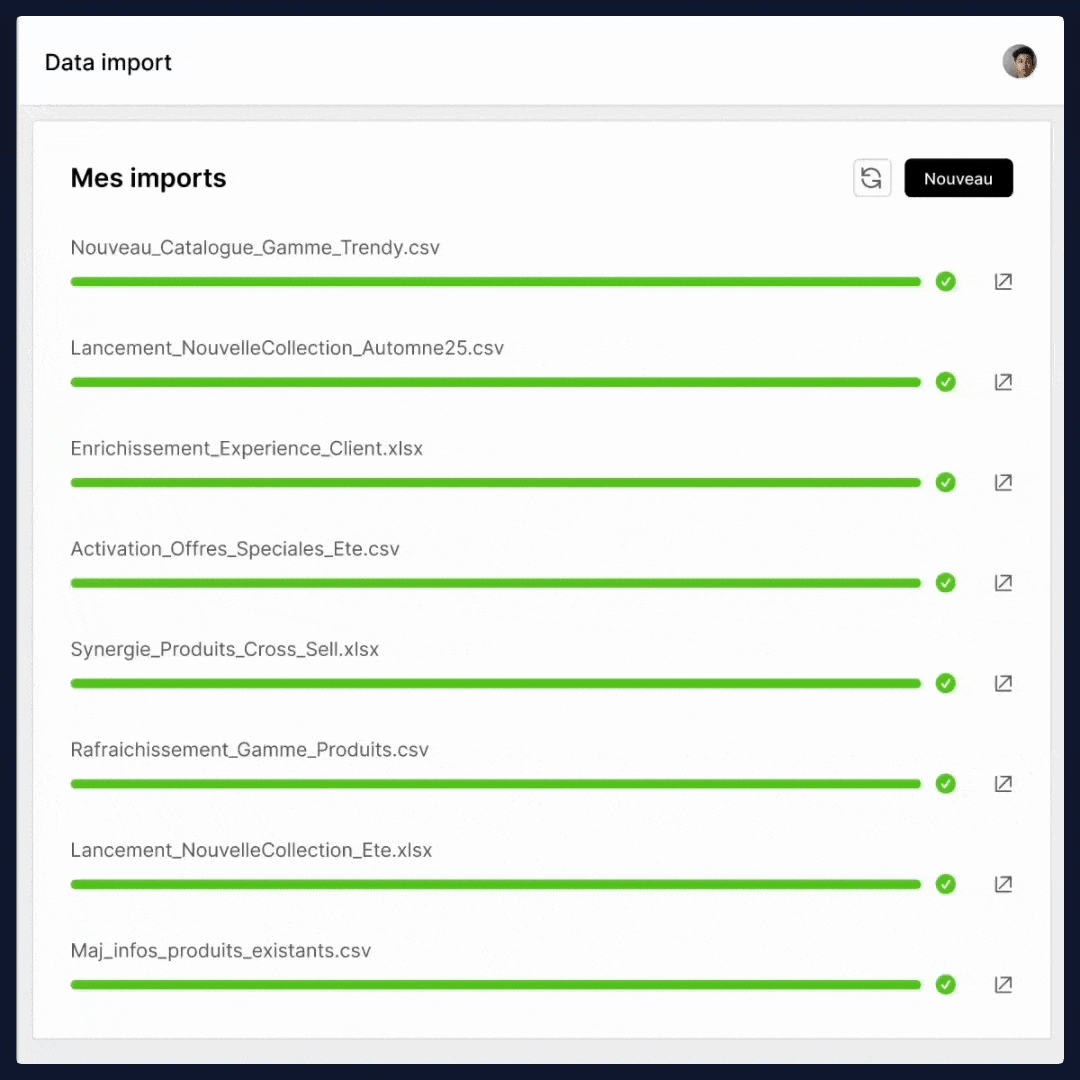
Task: Click the Mes imports heading
Action: [148, 178]
